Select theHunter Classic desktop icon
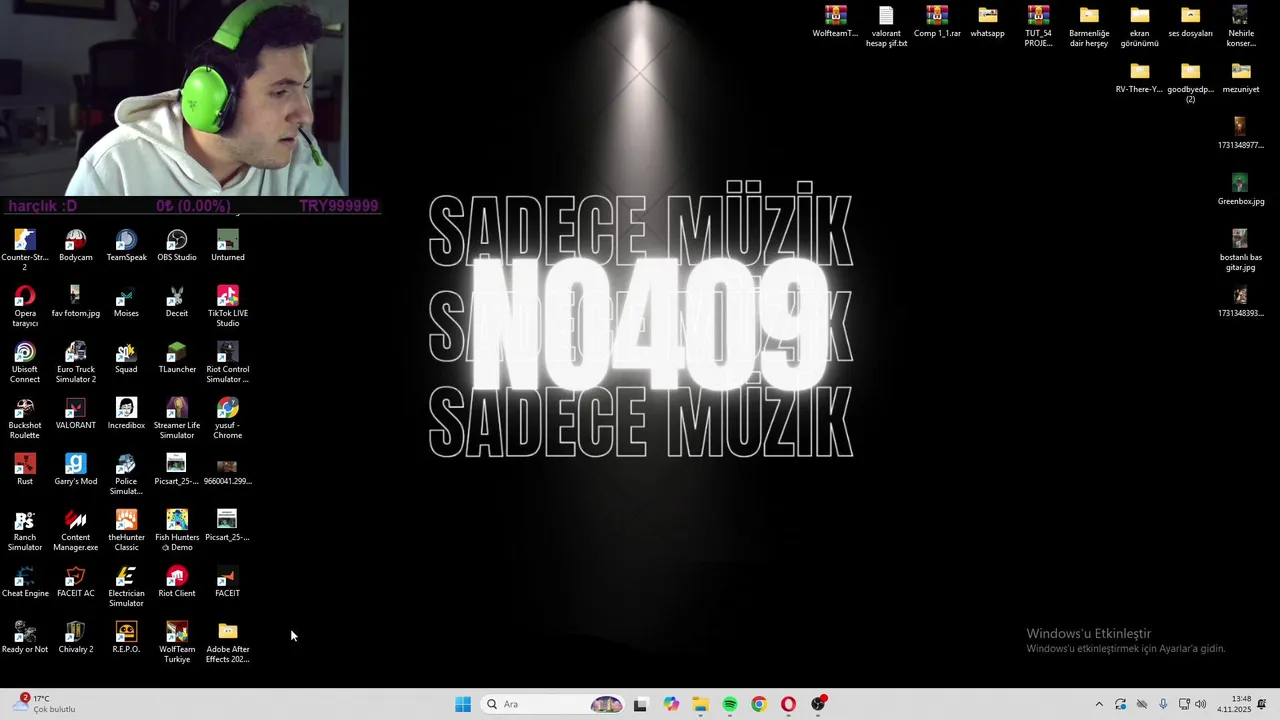The image size is (1280, 720). point(126,530)
